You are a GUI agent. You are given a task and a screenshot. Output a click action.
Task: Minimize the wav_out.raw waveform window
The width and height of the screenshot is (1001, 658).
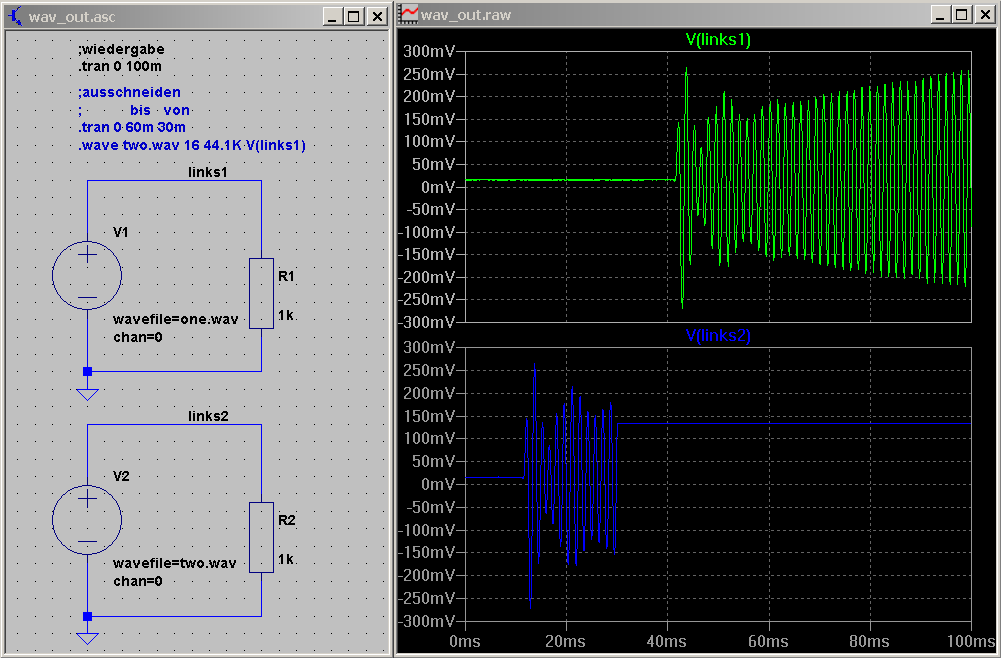(x=939, y=14)
